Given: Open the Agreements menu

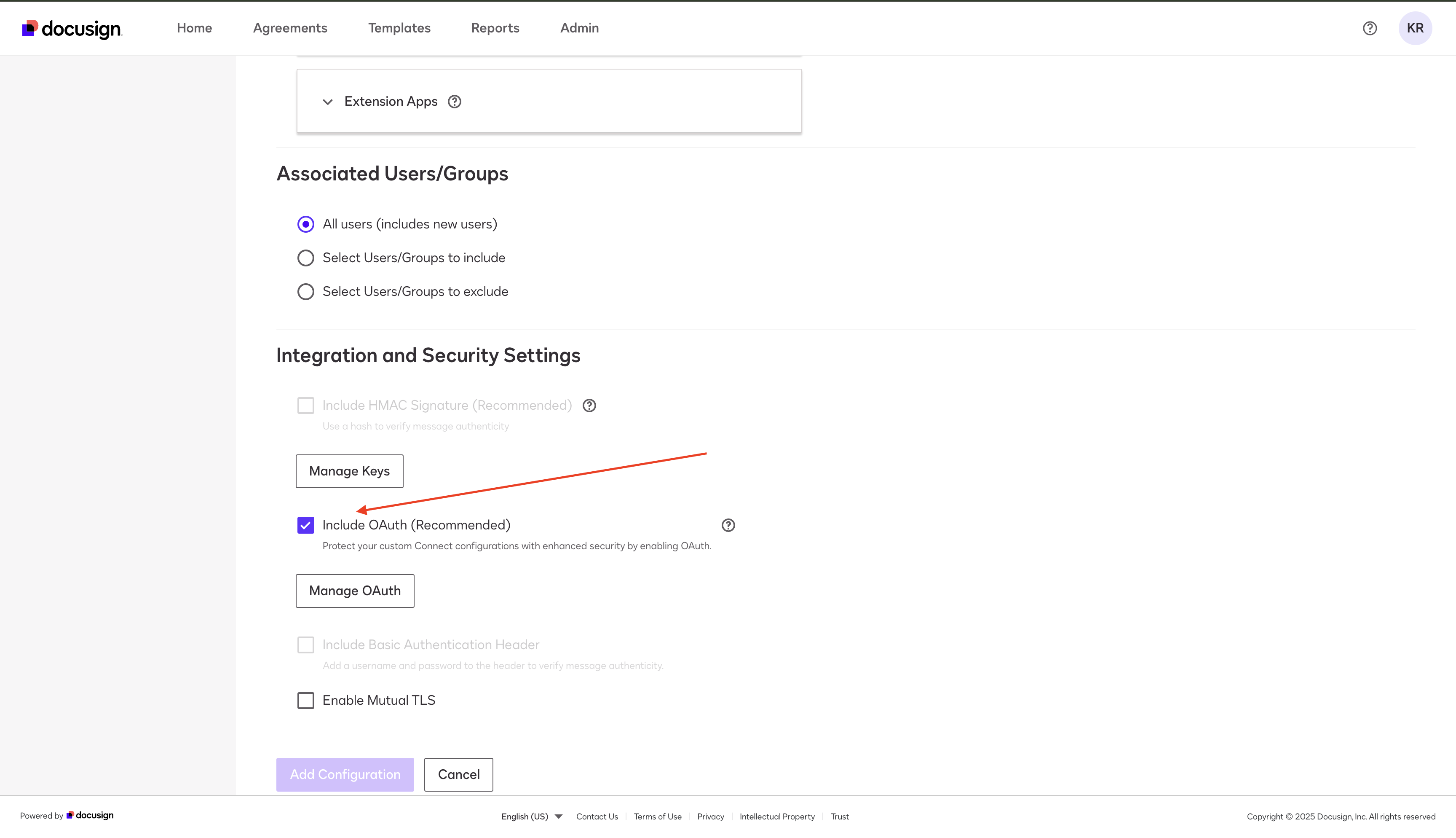Looking at the screenshot, I should click(290, 28).
